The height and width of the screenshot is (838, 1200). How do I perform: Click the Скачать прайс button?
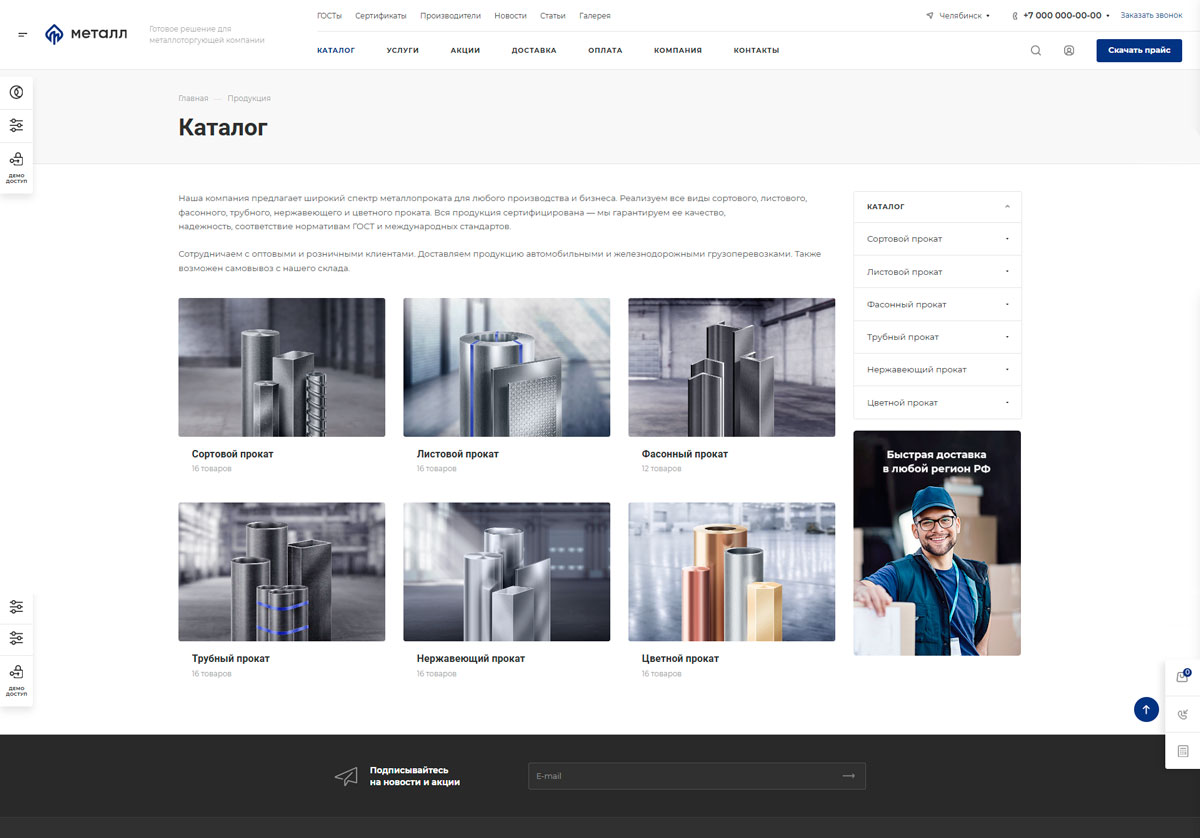pos(1139,50)
